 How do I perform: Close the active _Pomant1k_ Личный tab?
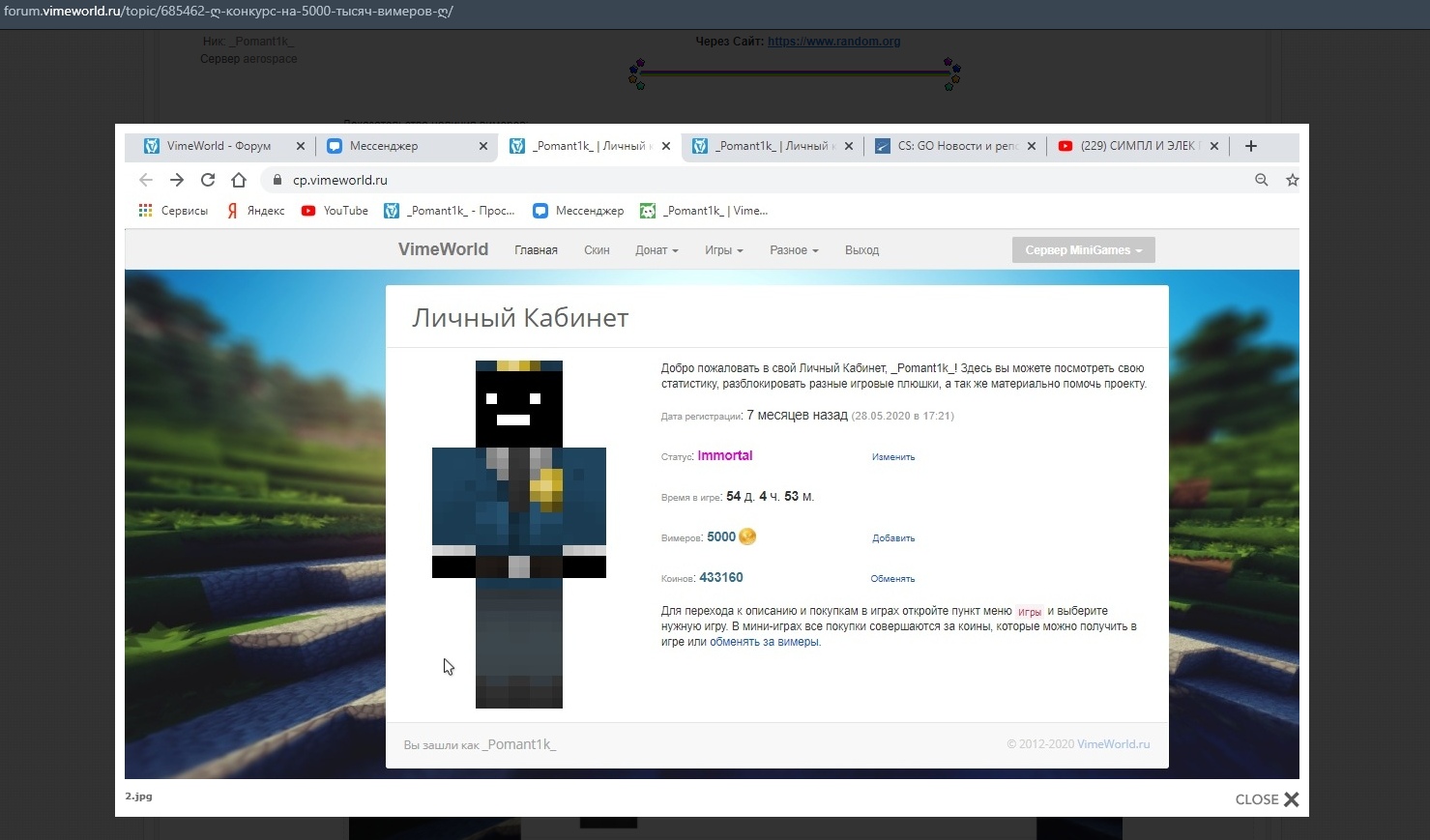click(666, 146)
